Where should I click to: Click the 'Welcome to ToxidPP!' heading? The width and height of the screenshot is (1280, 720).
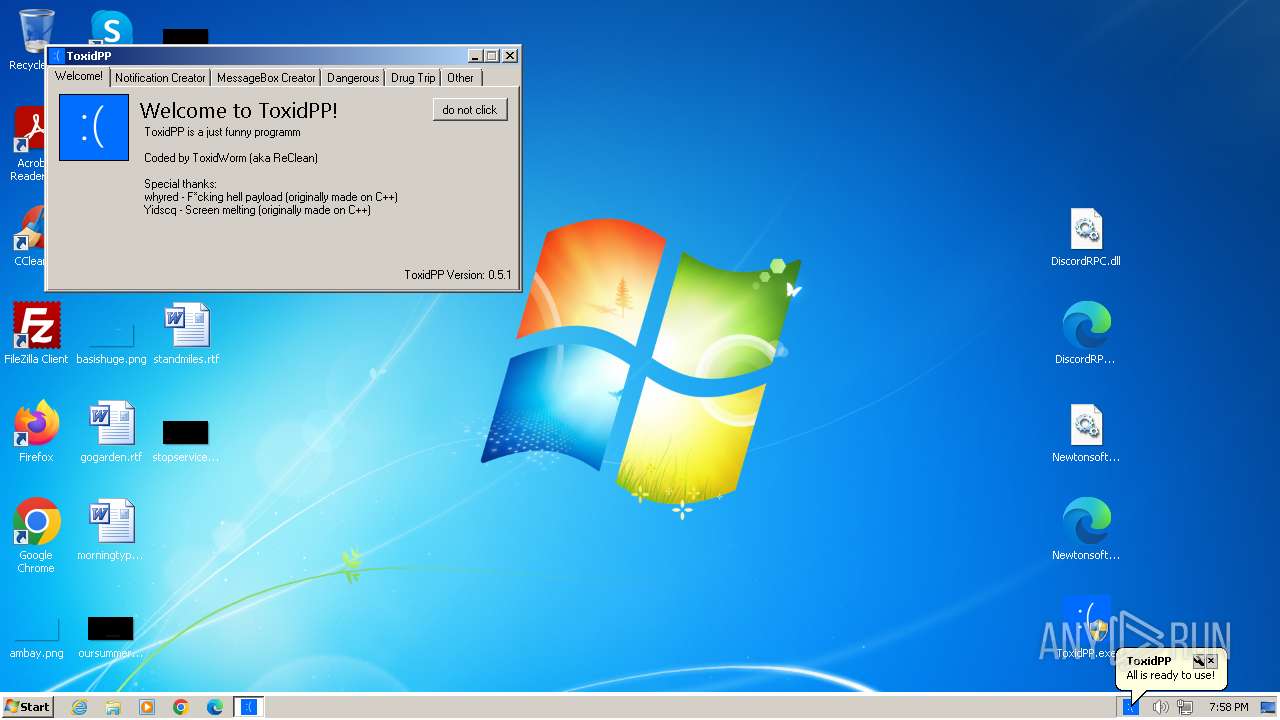pos(239,110)
